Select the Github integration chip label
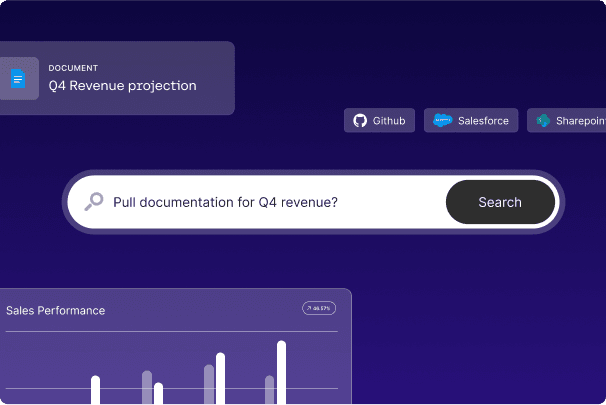Viewport: 606px width, 405px height. [389, 121]
